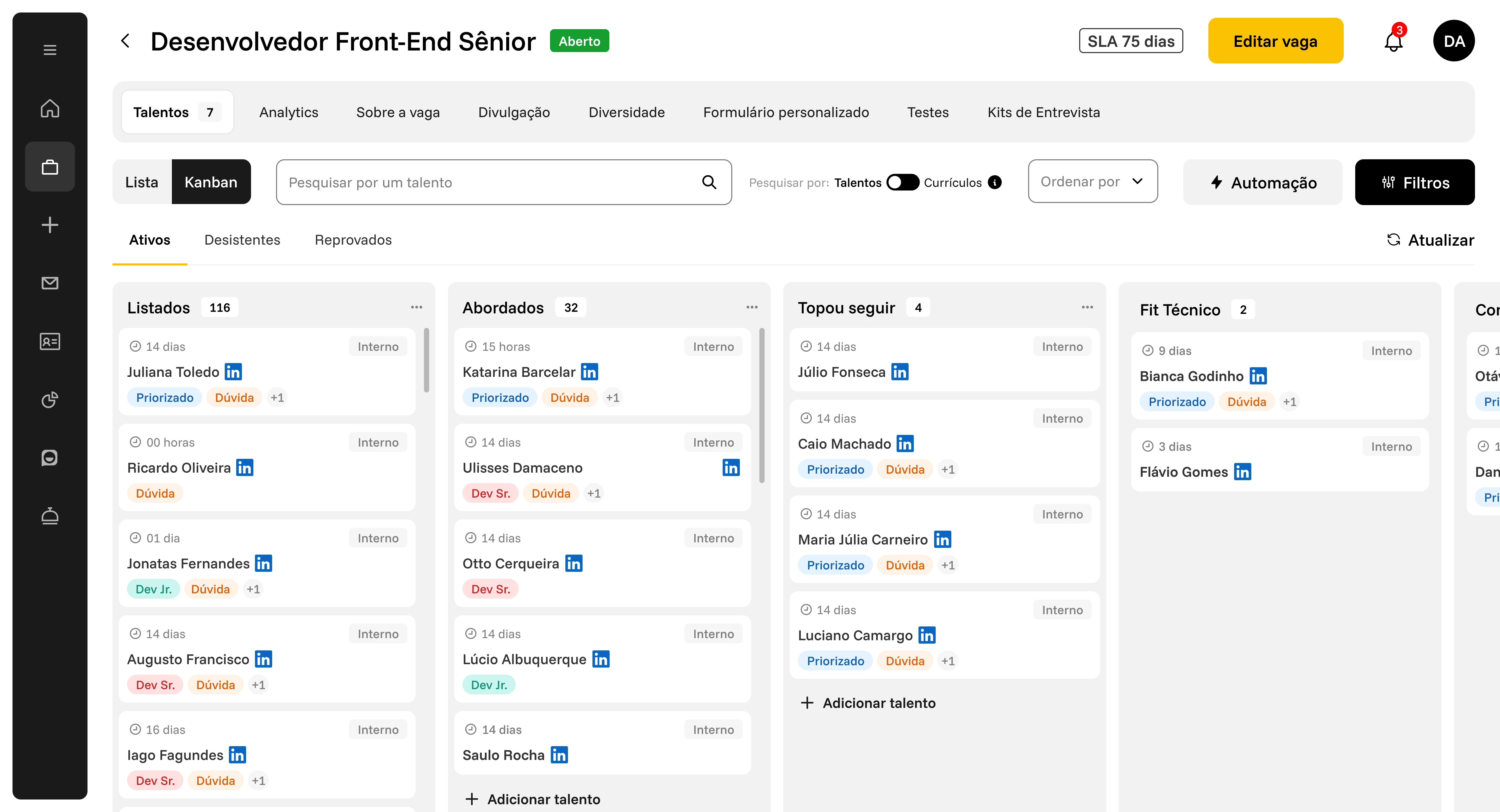Screen dimensions: 1500x812
Task: Click the Dev Sr. tag on Otto Cerqueira
Action: coord(490,589)
